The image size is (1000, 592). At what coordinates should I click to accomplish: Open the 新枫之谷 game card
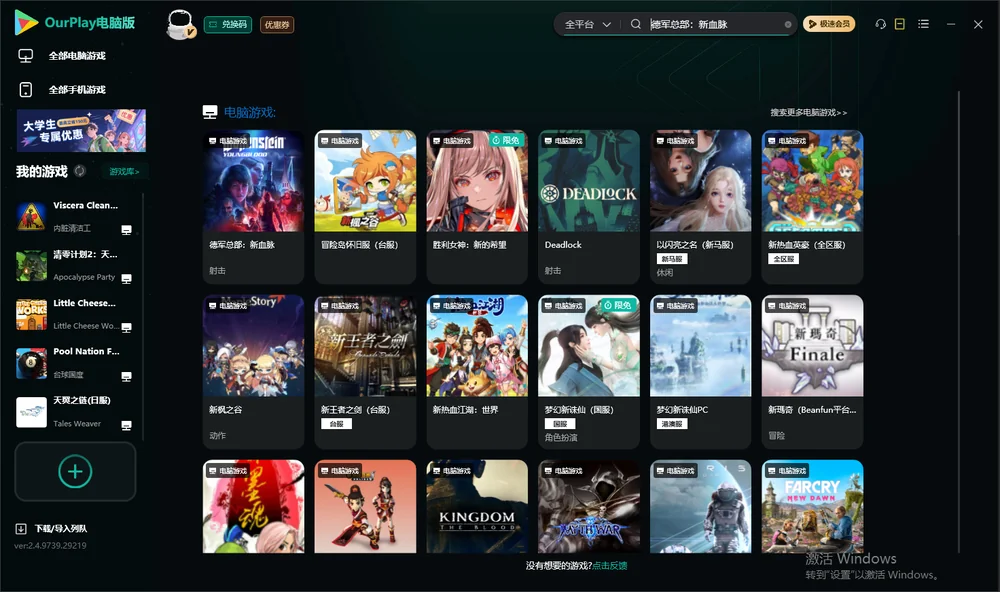253,371
